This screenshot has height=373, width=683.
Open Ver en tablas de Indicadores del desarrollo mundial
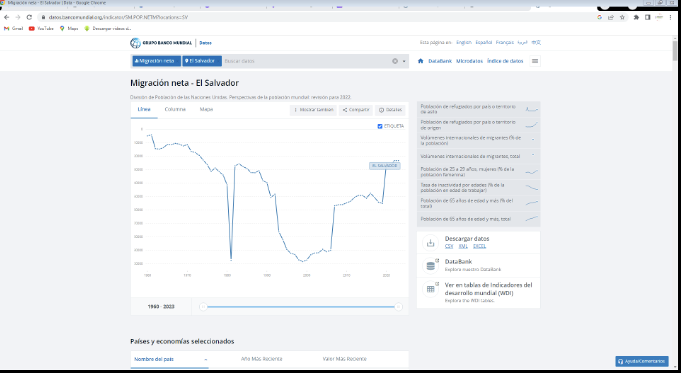pos(488,289)
